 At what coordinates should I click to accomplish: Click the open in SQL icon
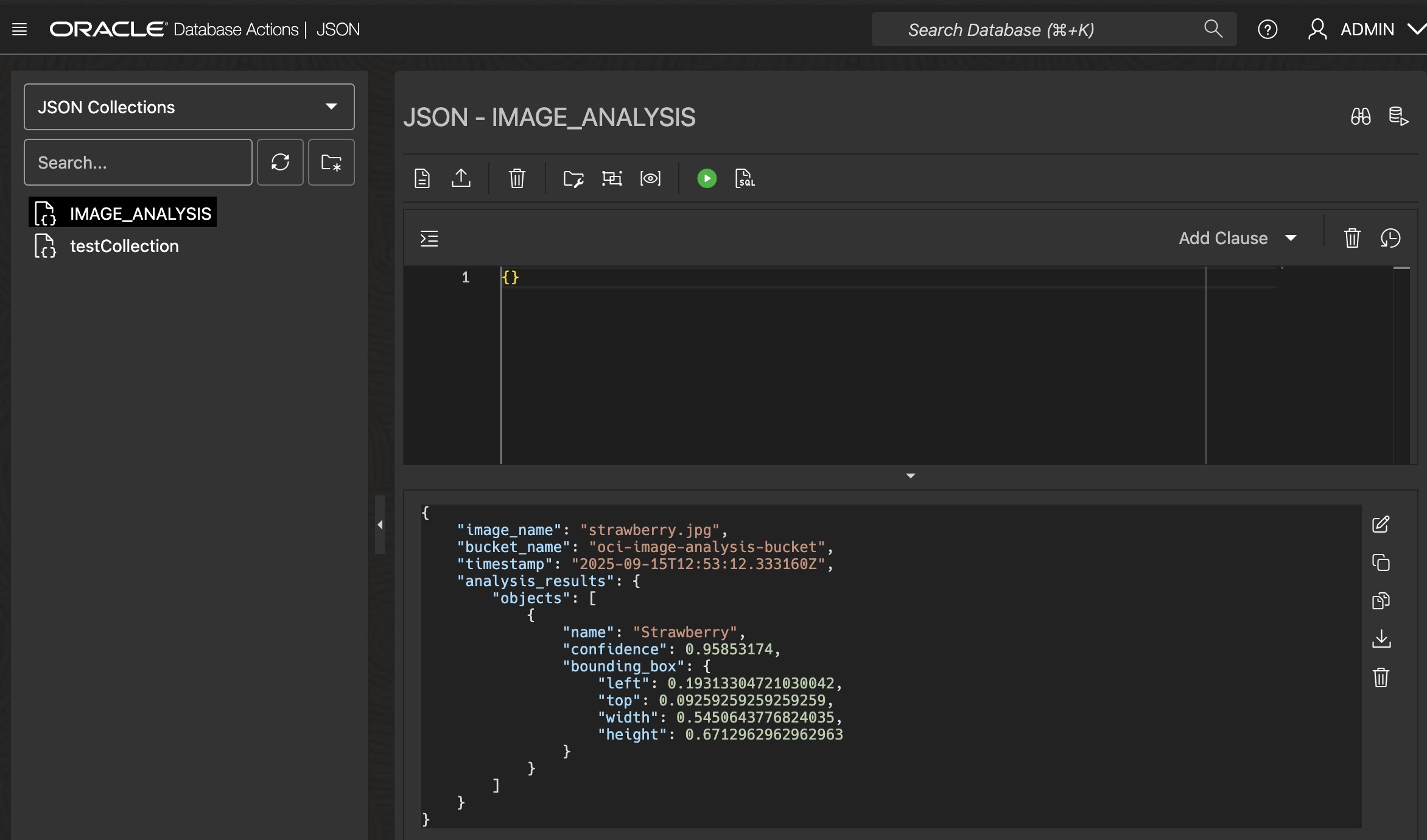pos(745,178)
